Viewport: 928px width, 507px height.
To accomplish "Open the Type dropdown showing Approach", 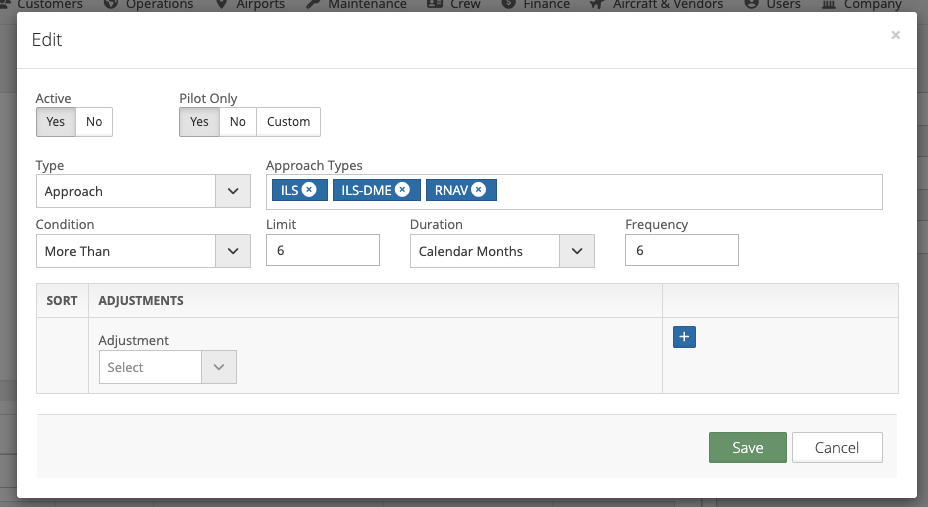I will pyautogui.click(x=143, y=191).
